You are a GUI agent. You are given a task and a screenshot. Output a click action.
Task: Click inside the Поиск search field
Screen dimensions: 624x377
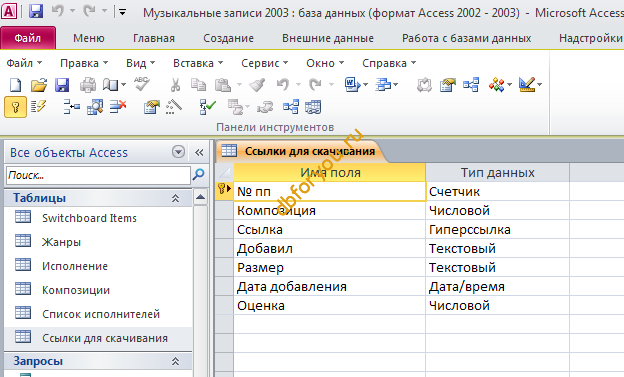click(x=98, y=175)
